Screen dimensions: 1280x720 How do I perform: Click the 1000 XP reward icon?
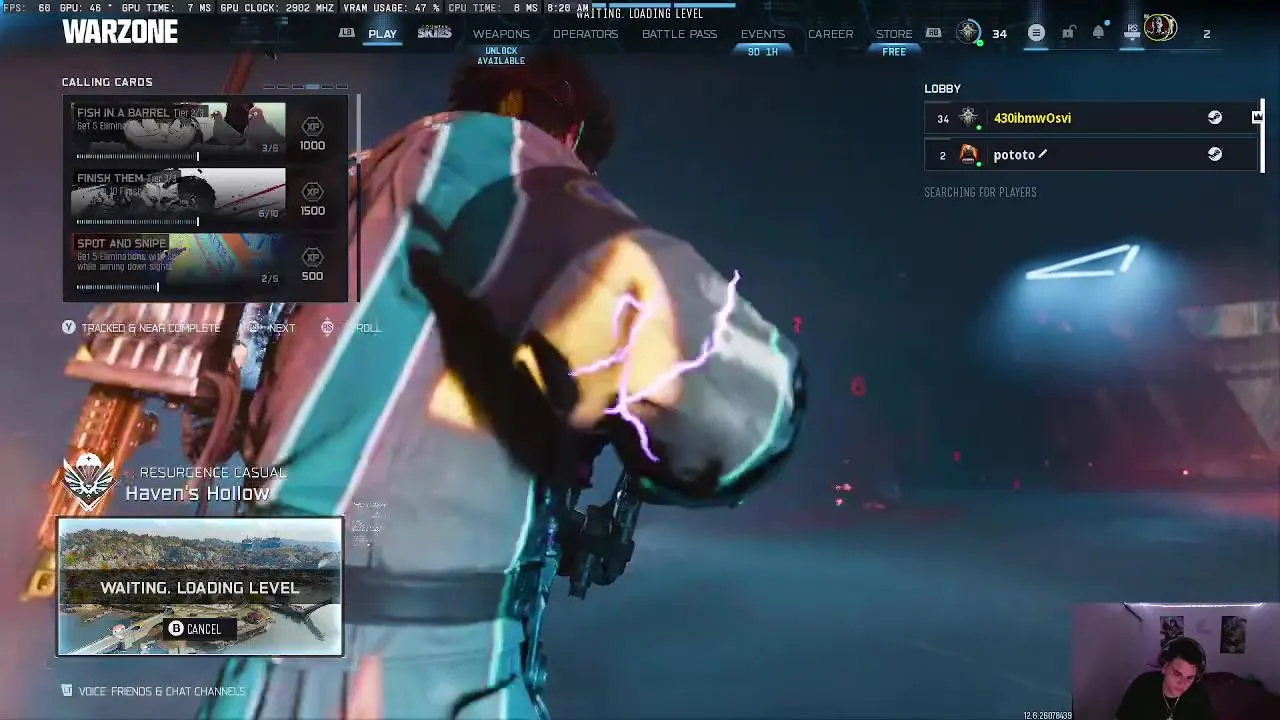312,127
